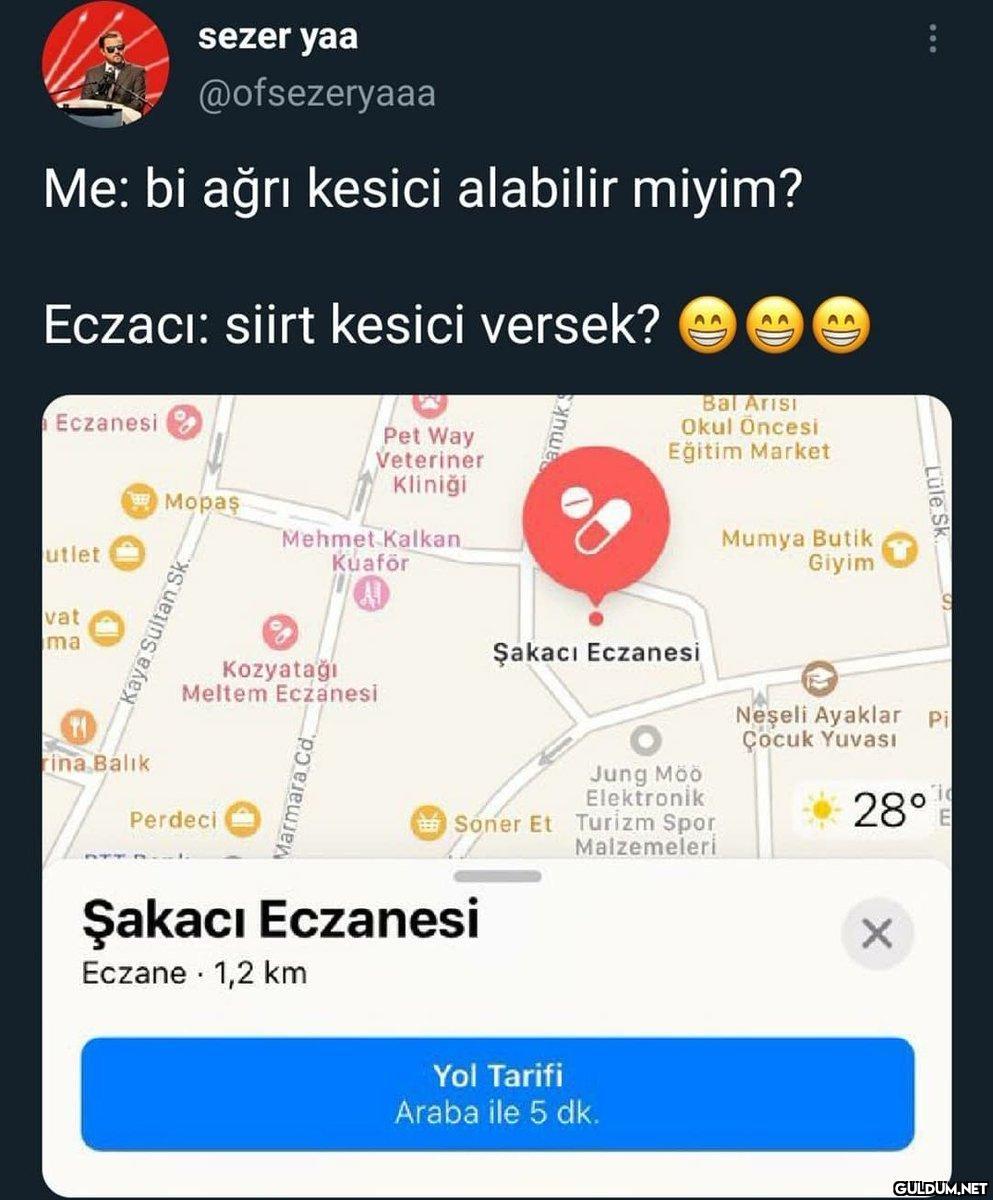The width and height of the screenshot is (993, 1200).
Task: Tap the restaurant fork-knife icon near Balık
Action: click(x=78, y=724)
